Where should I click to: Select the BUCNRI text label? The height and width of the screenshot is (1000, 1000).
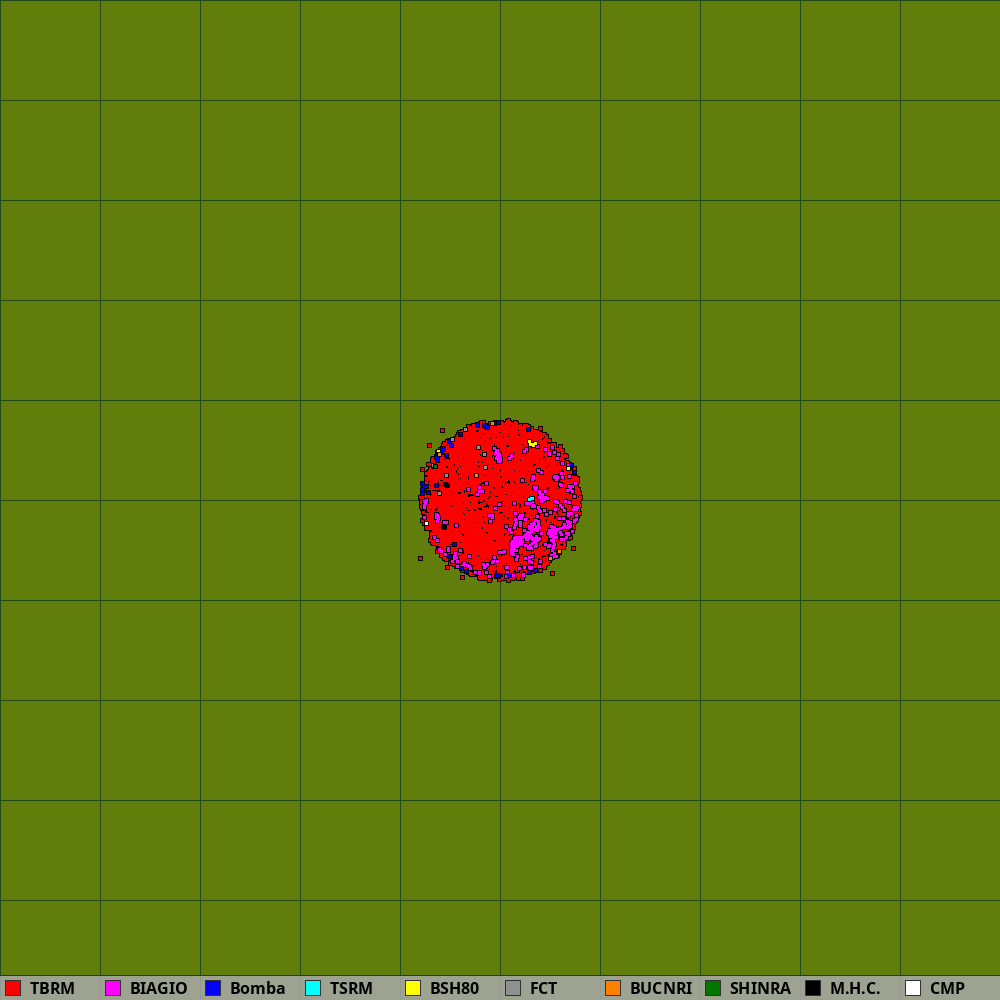coord(660,988)
